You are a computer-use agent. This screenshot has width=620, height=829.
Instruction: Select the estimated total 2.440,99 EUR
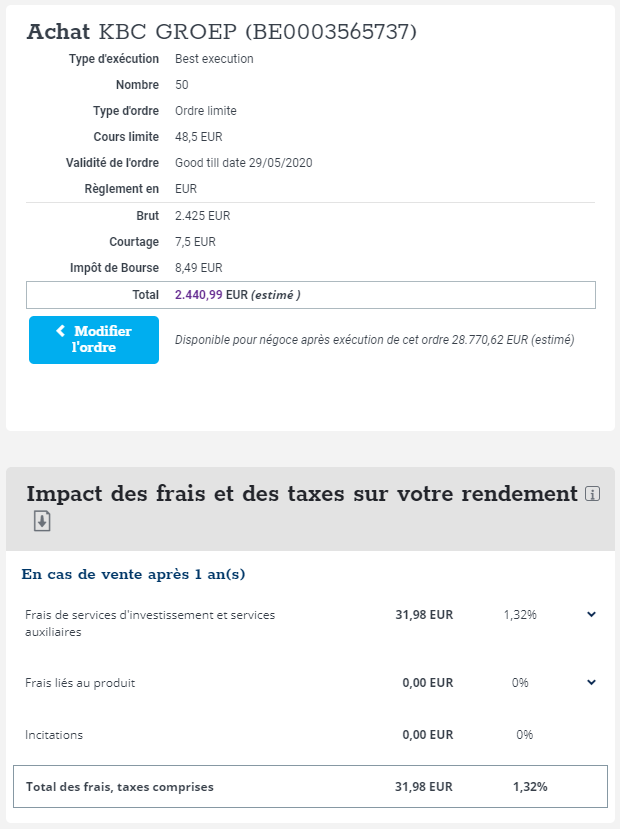point(198,295)
